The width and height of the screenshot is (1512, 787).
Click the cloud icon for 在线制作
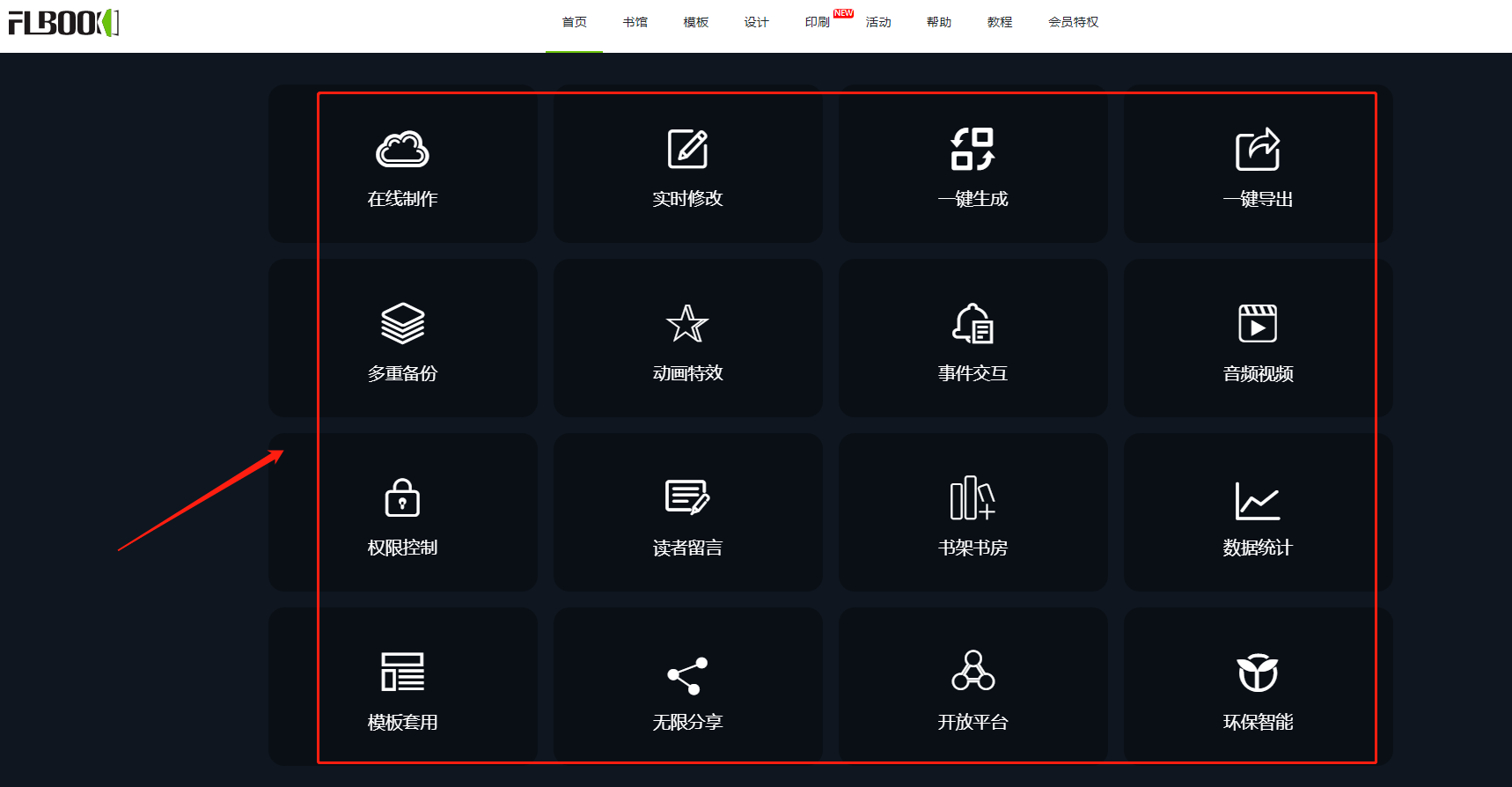pyautogui.click(x=402, y=150)
